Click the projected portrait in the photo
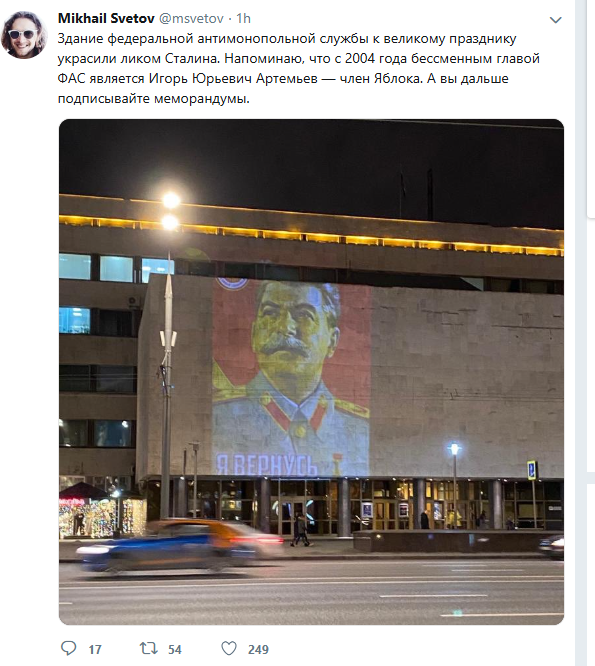 [291, 377]
